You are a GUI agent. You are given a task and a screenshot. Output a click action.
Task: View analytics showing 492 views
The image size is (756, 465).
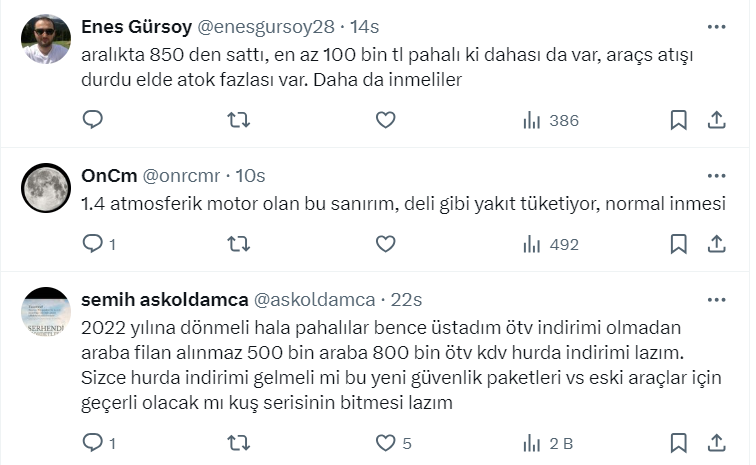(551, 243)
